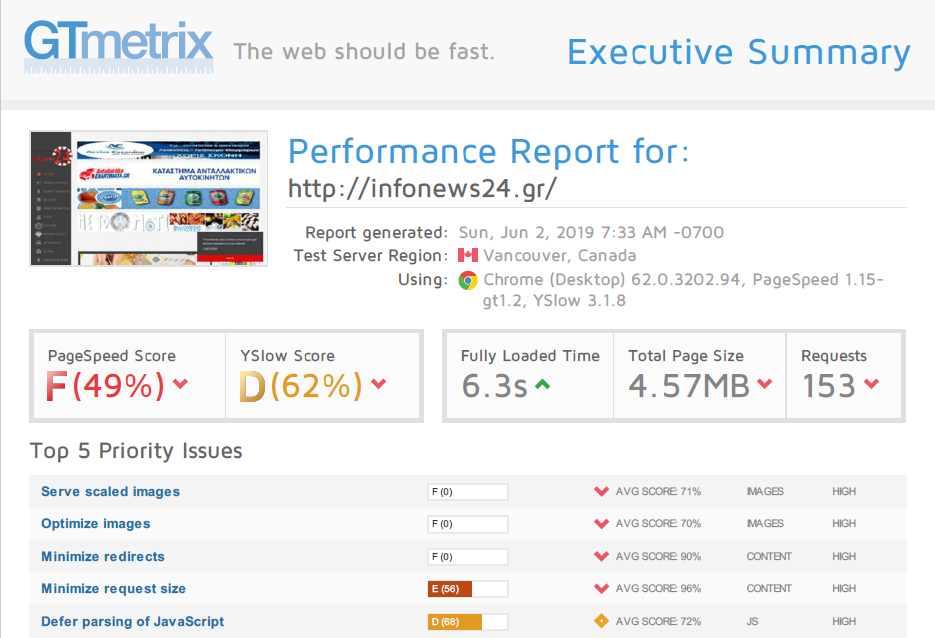
Task: Expand the Minimize request size recommendation
Action: point(113,588)
